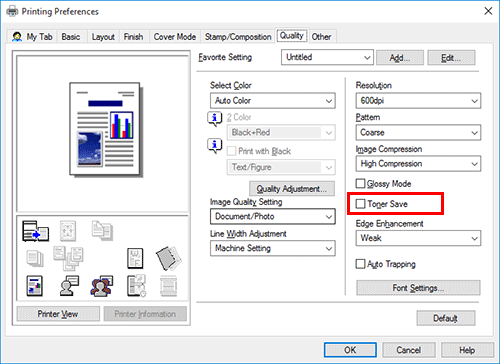Expand the Resolution 600dpi dropdown
The width and height of the screenshot is (500, 364).
[x=418, y=101]
